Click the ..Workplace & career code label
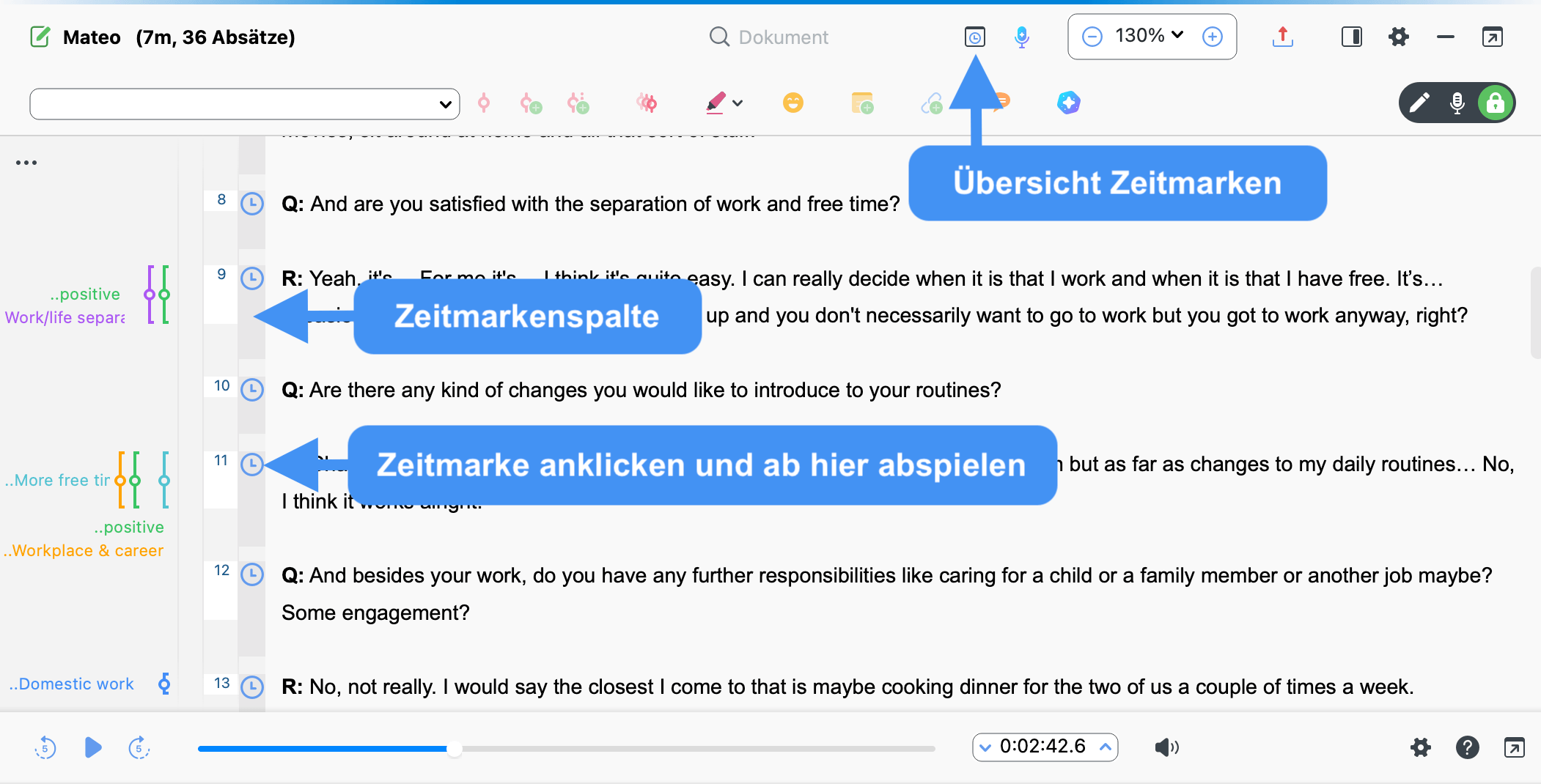The width and height of the screenshot is (1541, 784). [84, 550]
